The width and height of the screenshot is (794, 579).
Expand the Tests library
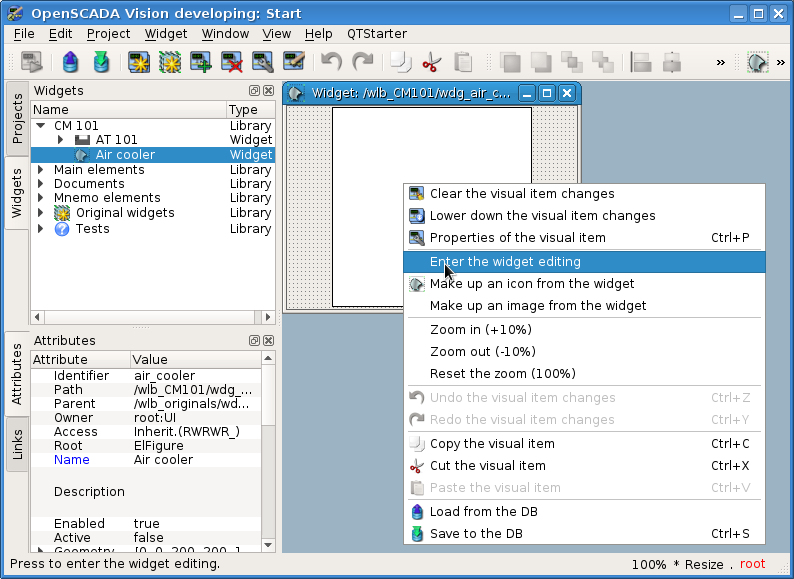point(41,228)
